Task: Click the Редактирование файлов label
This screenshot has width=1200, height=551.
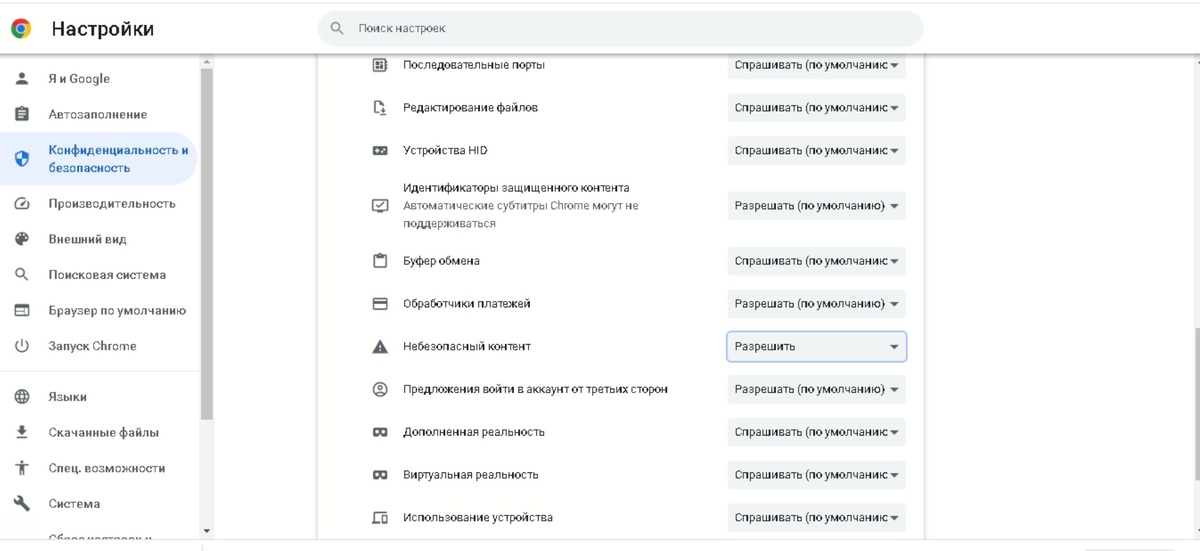Action: coord(470,108)
